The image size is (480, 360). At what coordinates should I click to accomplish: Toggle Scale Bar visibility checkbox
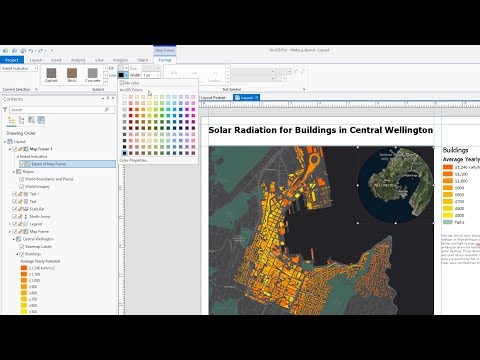pyautogui.click(x=15, y=209)
